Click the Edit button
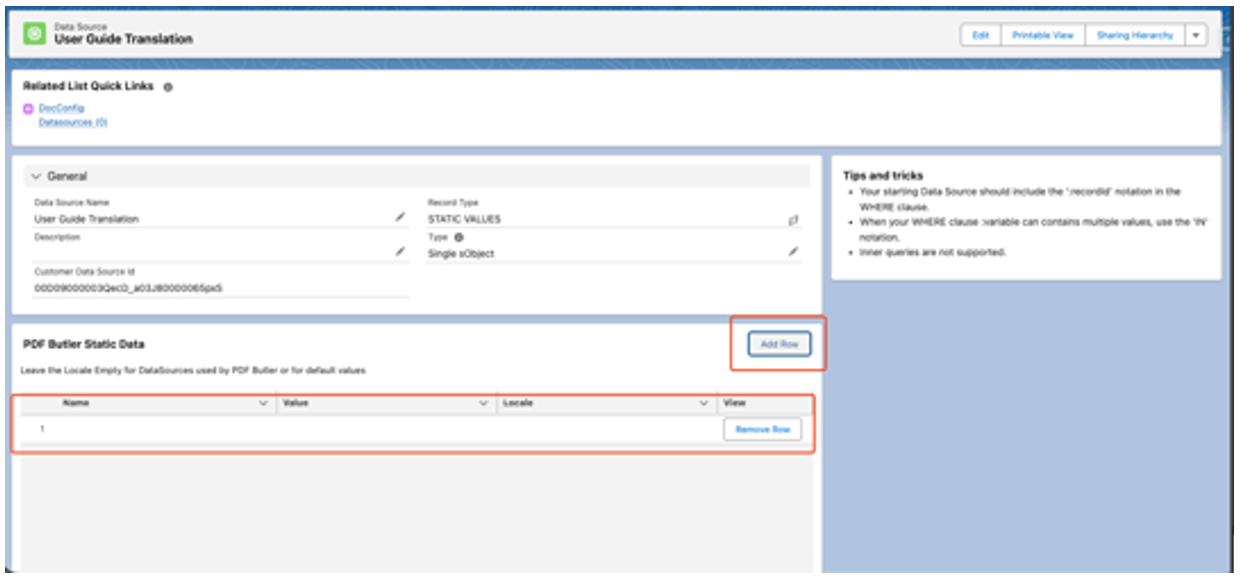Screen dimensions: 1240x577 [981, 35]
